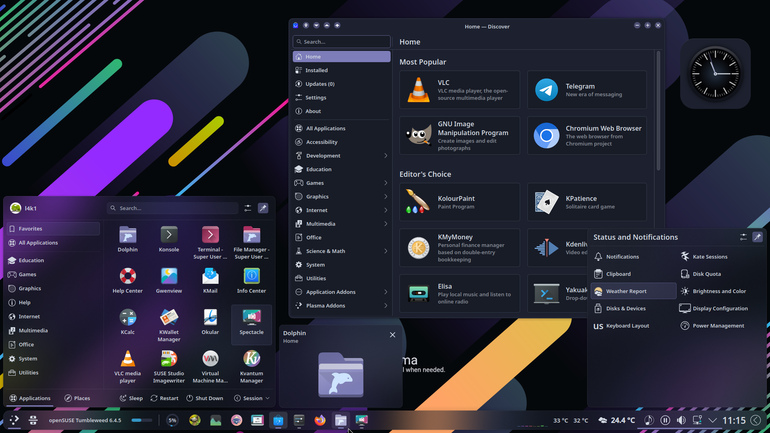Screen dimensions: 770x433
Task: Click the Shut Down button
Action: point(204,398)
